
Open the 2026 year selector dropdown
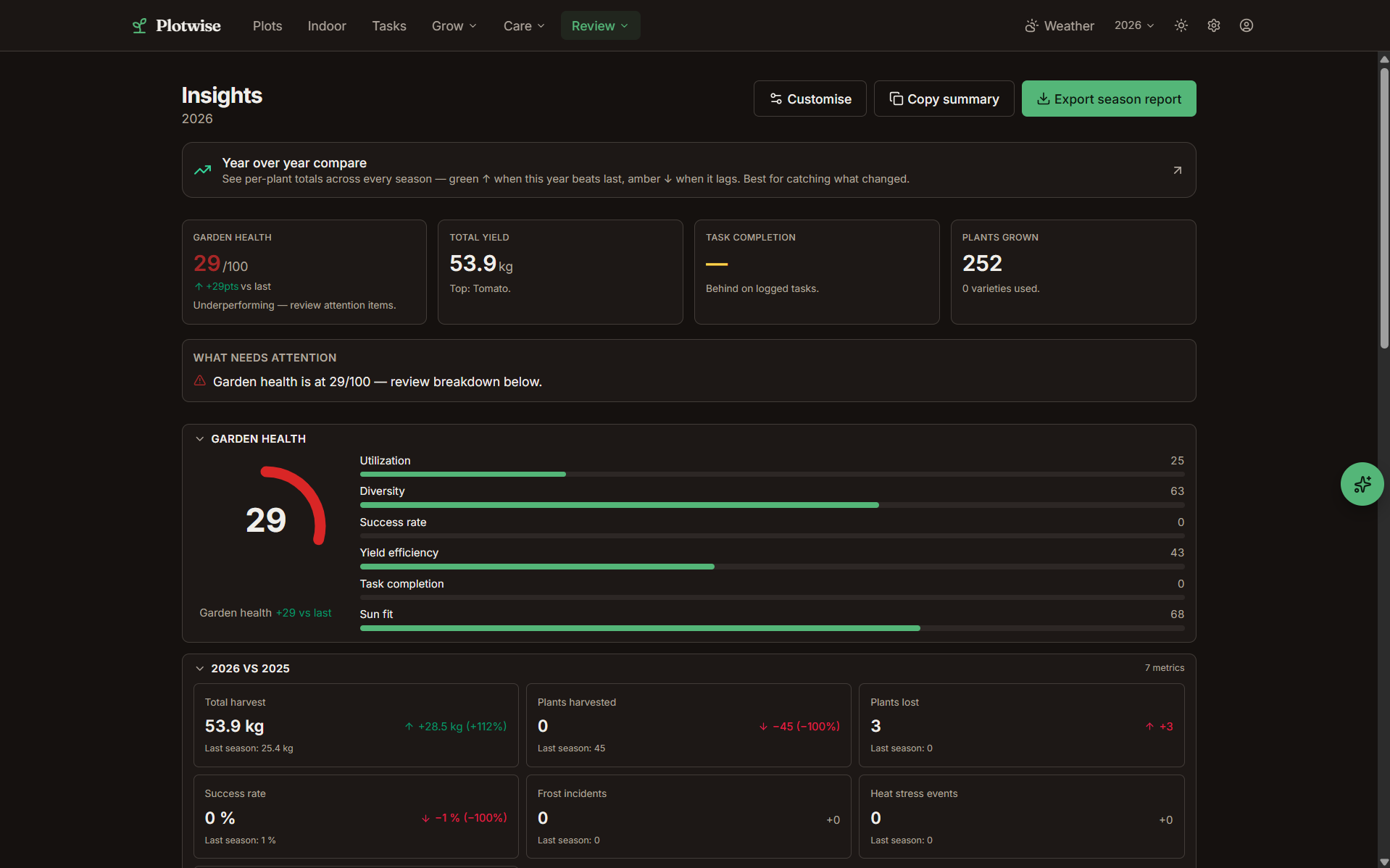point(1134,25)
